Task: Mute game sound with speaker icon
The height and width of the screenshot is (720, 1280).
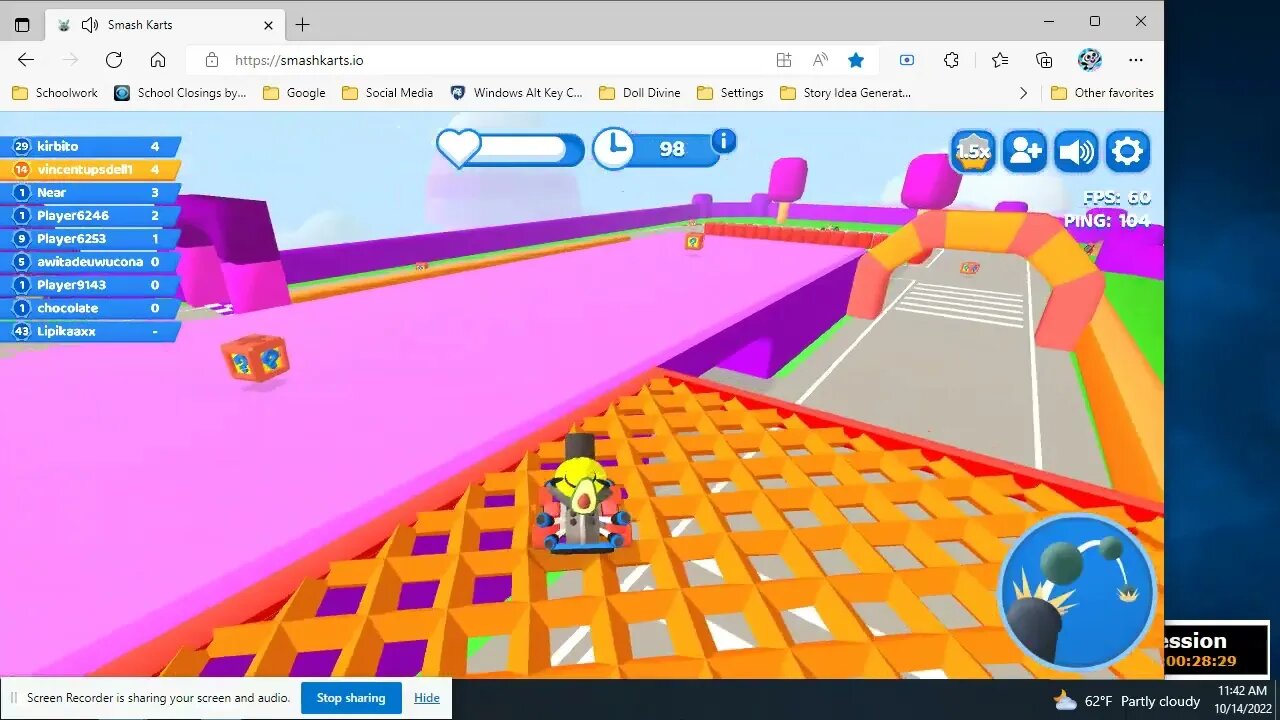Action: pos(1076,152)
